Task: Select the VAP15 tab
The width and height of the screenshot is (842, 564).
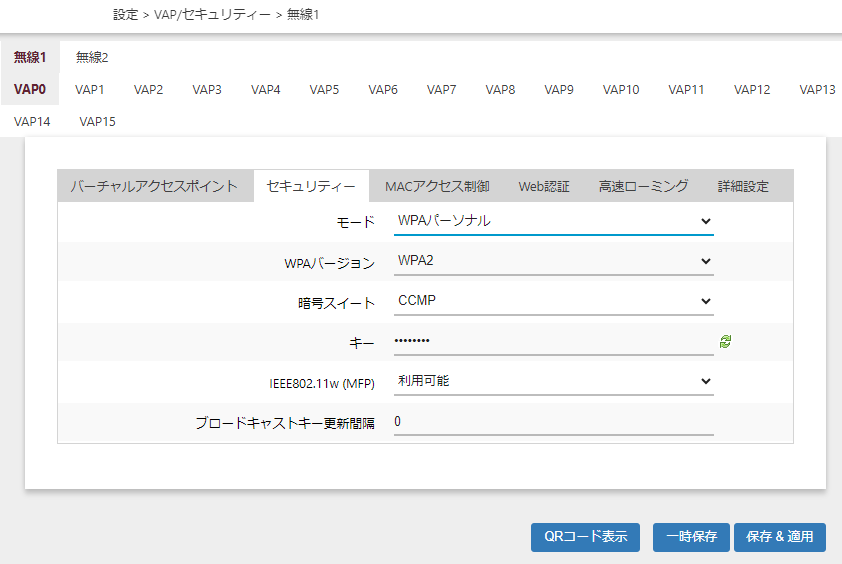Action: point(97,122)
